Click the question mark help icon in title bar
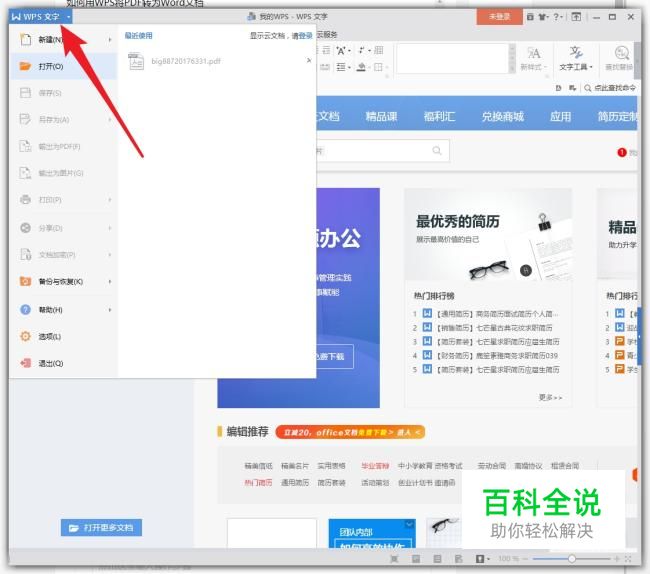The height and width of the screenshot is (574, 650). 556,17
